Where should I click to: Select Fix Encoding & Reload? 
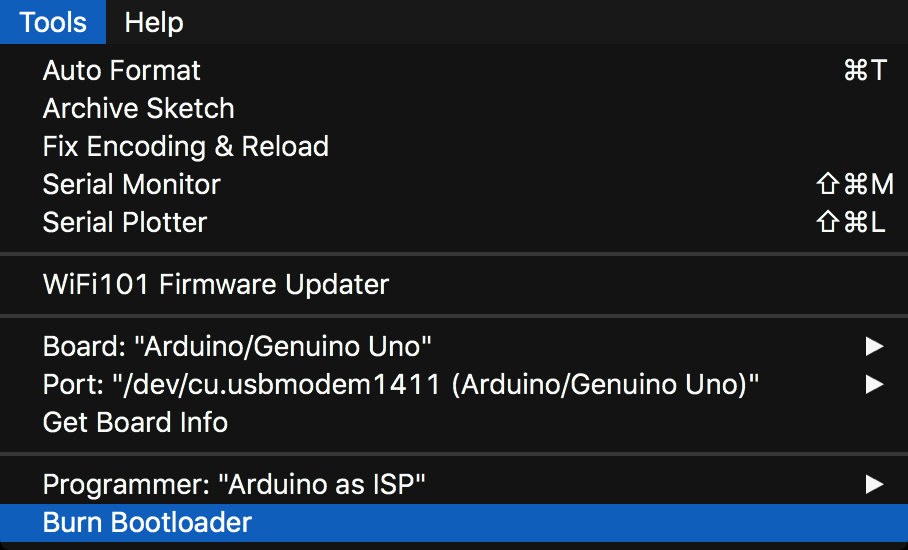[185, 146]
